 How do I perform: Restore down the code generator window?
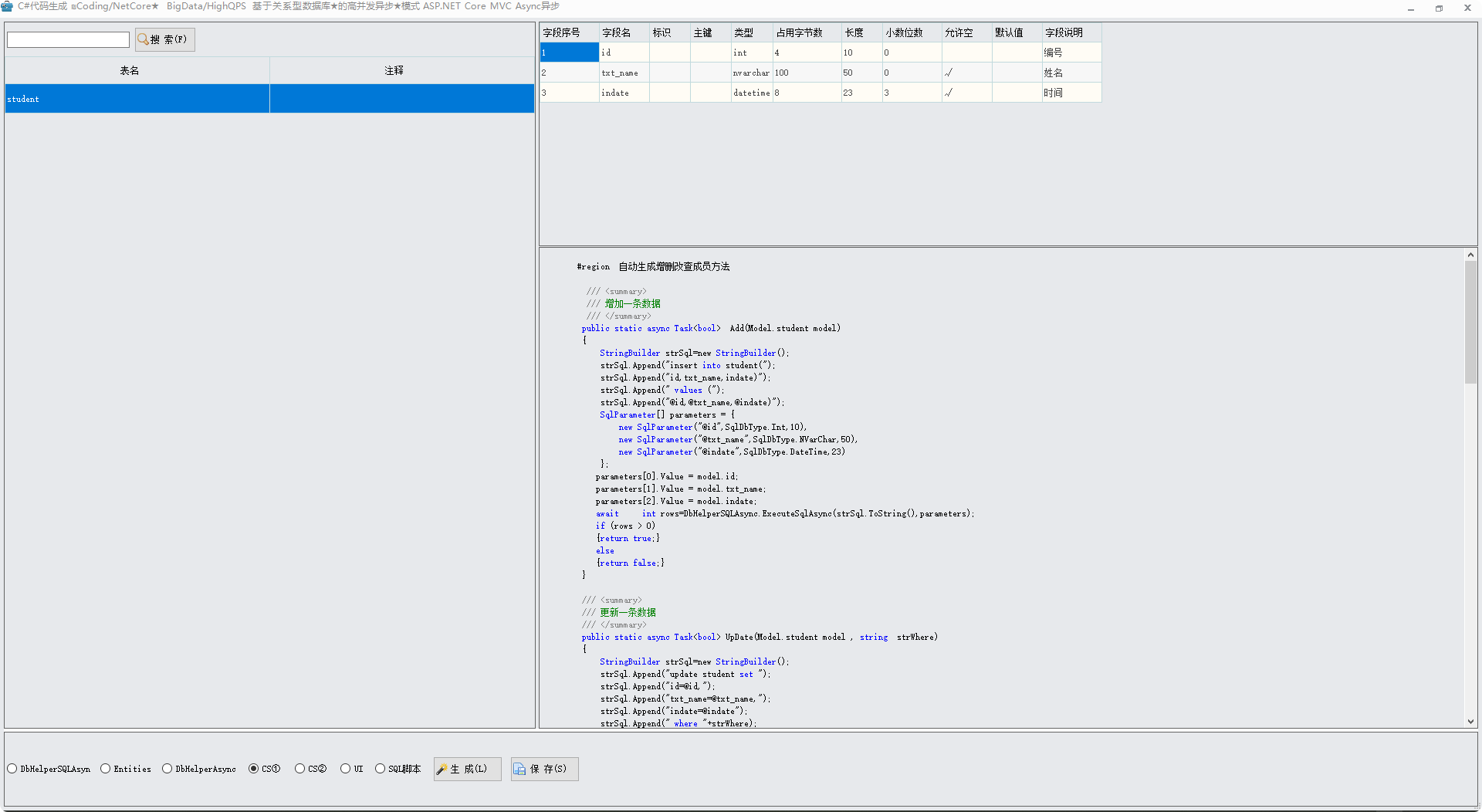[x=1439, y=8]
